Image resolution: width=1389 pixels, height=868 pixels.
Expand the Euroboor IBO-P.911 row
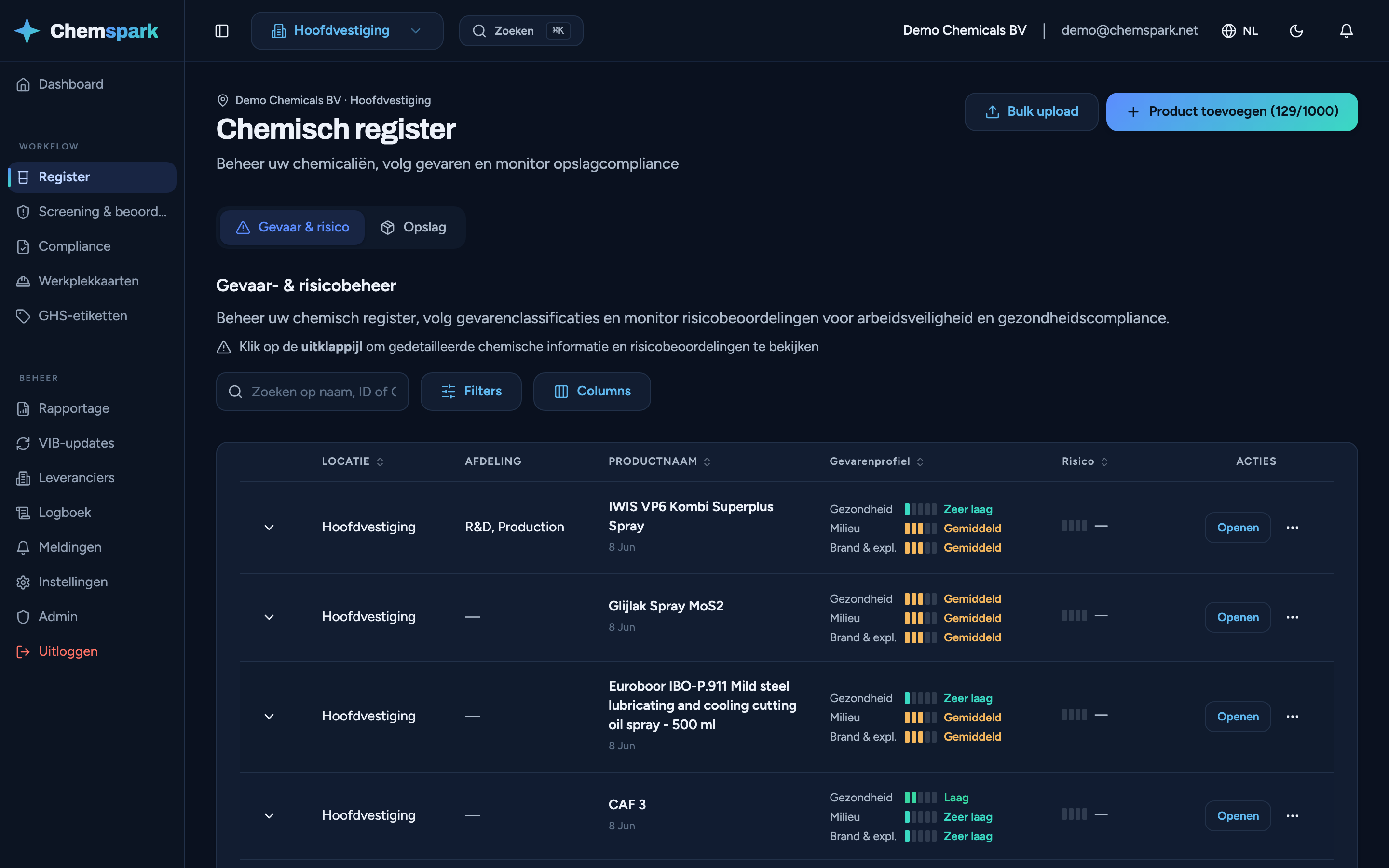tap(269, 717)
